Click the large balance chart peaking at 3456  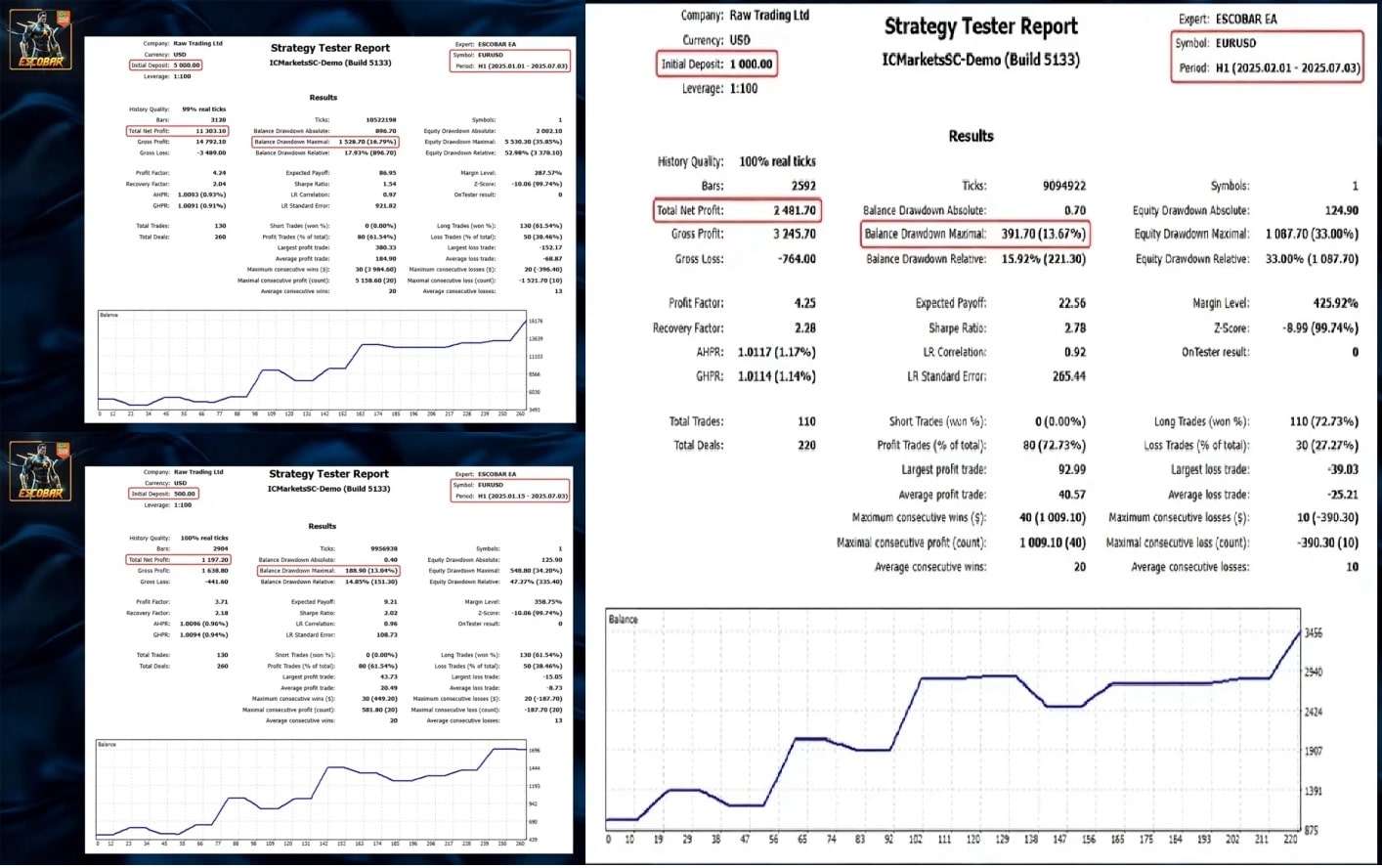(x=953, y=718)
